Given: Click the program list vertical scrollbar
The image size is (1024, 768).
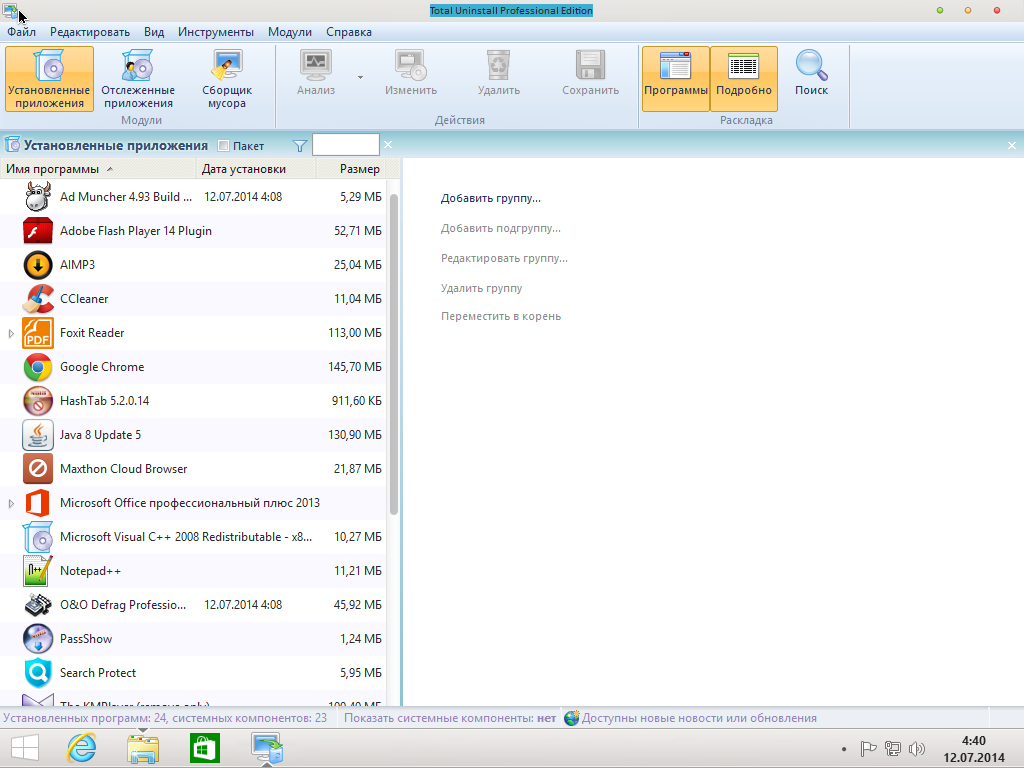Looking at the screenshot, I should (x=393, y=350).
